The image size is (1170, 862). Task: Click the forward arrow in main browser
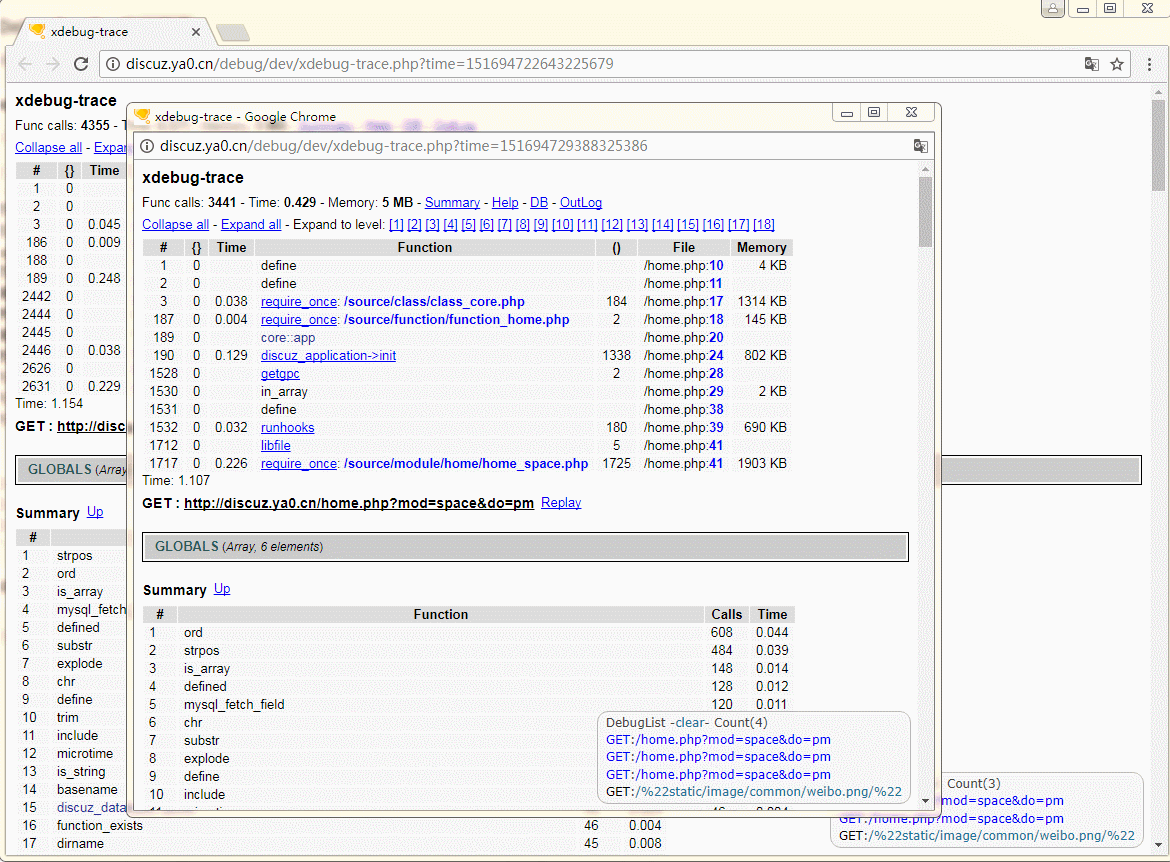pos(52,64)
